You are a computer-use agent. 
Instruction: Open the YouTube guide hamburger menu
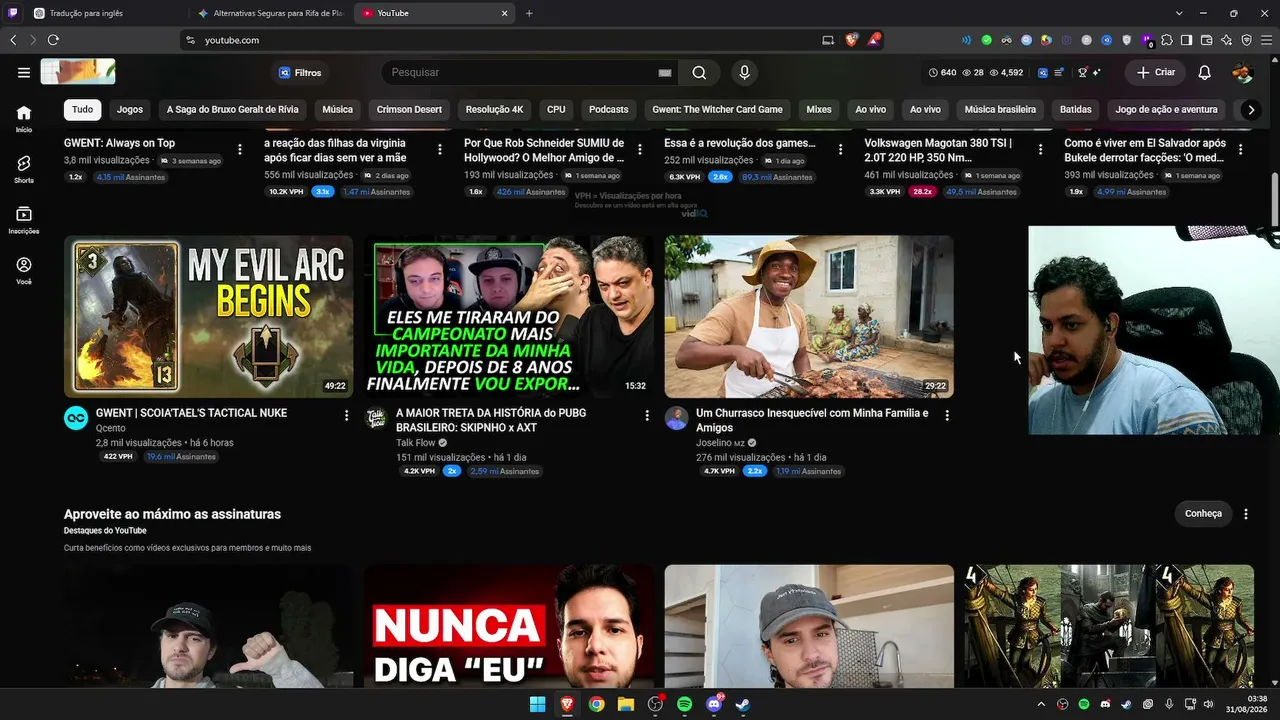point(24,72)
